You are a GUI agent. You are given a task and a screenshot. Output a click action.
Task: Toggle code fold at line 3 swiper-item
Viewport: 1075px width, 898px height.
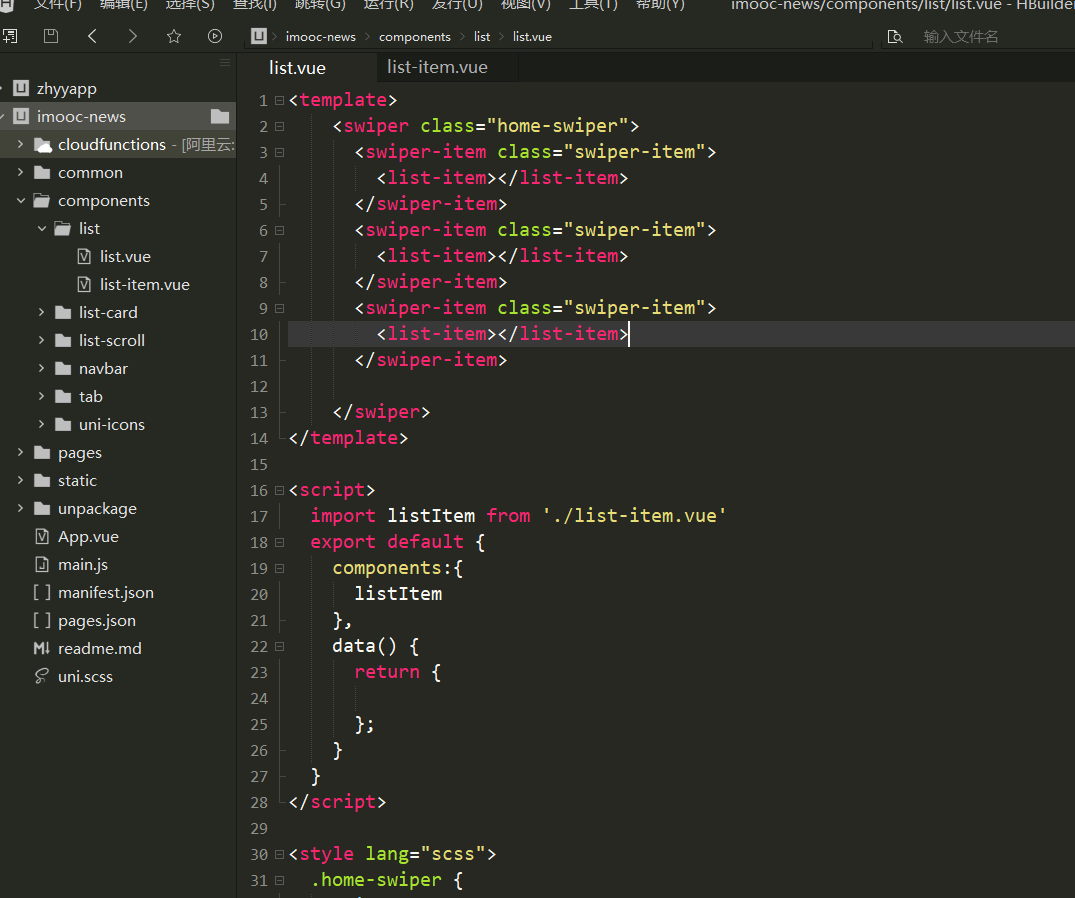point(280,153)
